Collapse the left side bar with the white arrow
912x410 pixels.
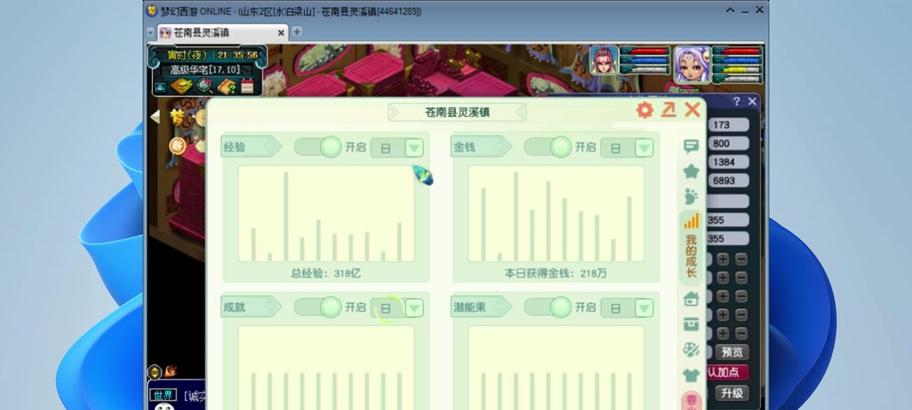[155, 117]
